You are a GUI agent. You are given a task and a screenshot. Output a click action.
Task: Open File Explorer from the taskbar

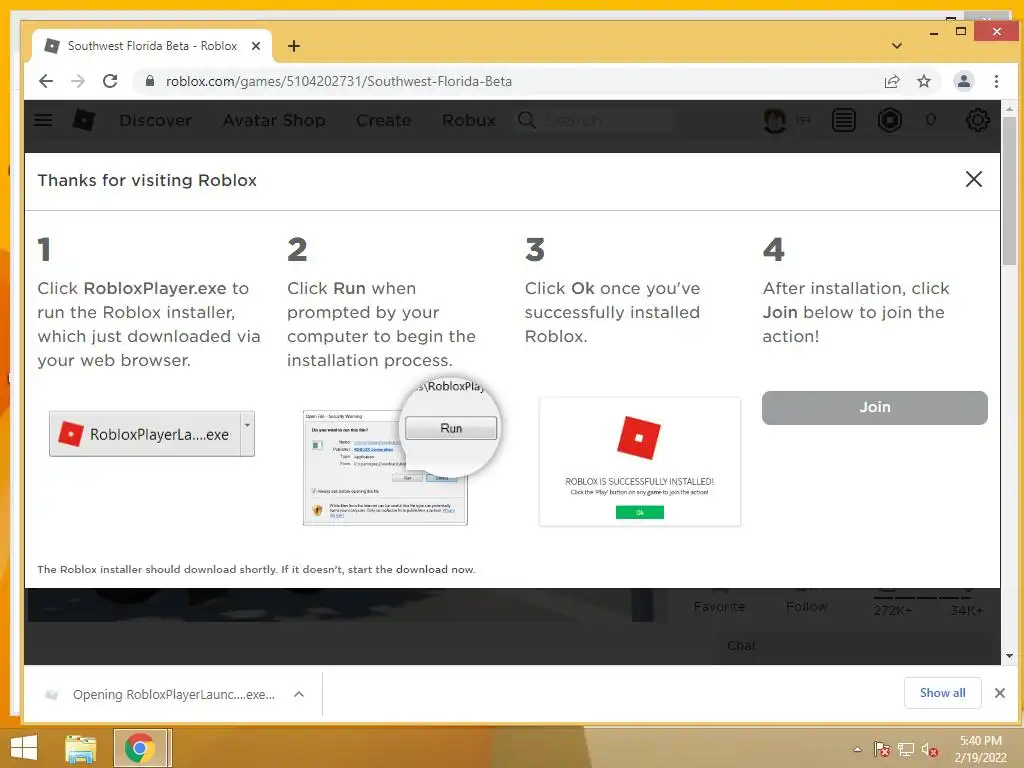[81, 748]
